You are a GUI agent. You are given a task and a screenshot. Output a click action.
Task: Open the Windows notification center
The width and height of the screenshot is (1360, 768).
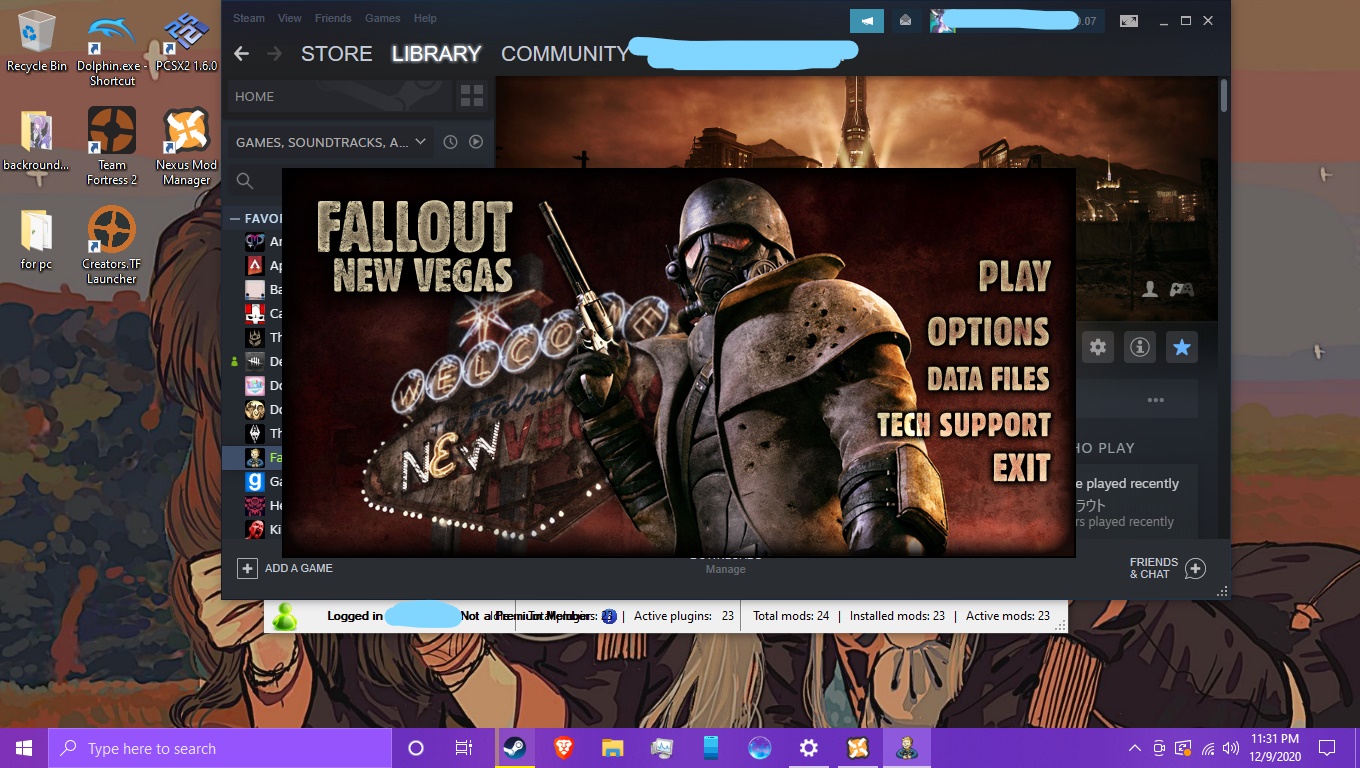pyautogui.click(x=1327, y=748)
